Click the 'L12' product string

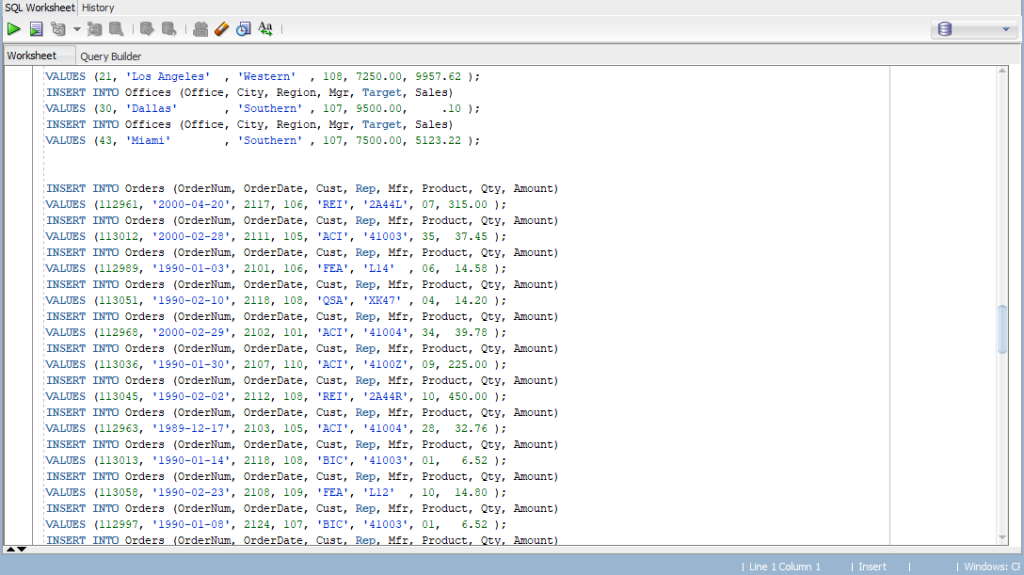tap(379, 493)
